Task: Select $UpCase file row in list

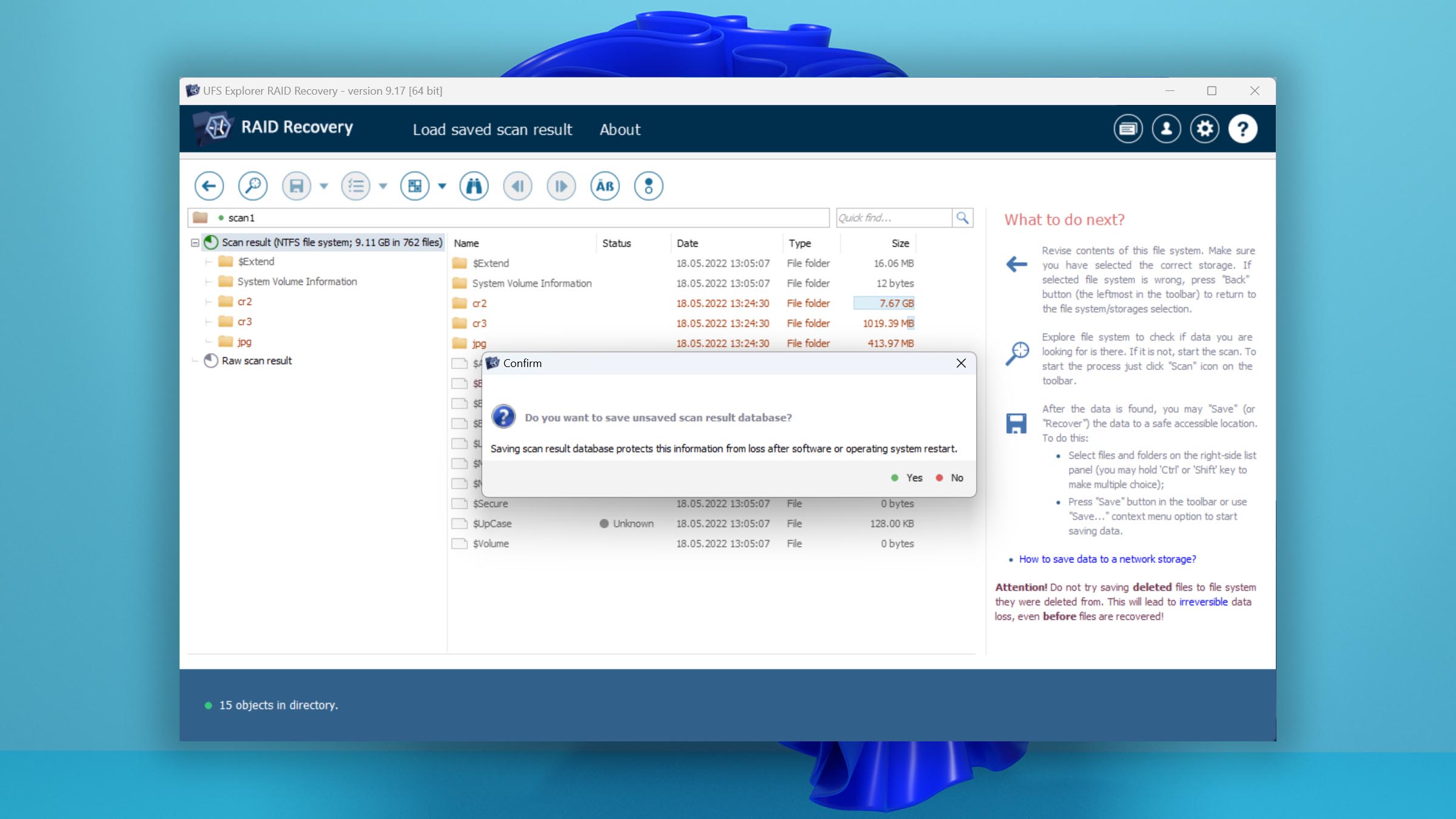Action: point(682,524)
